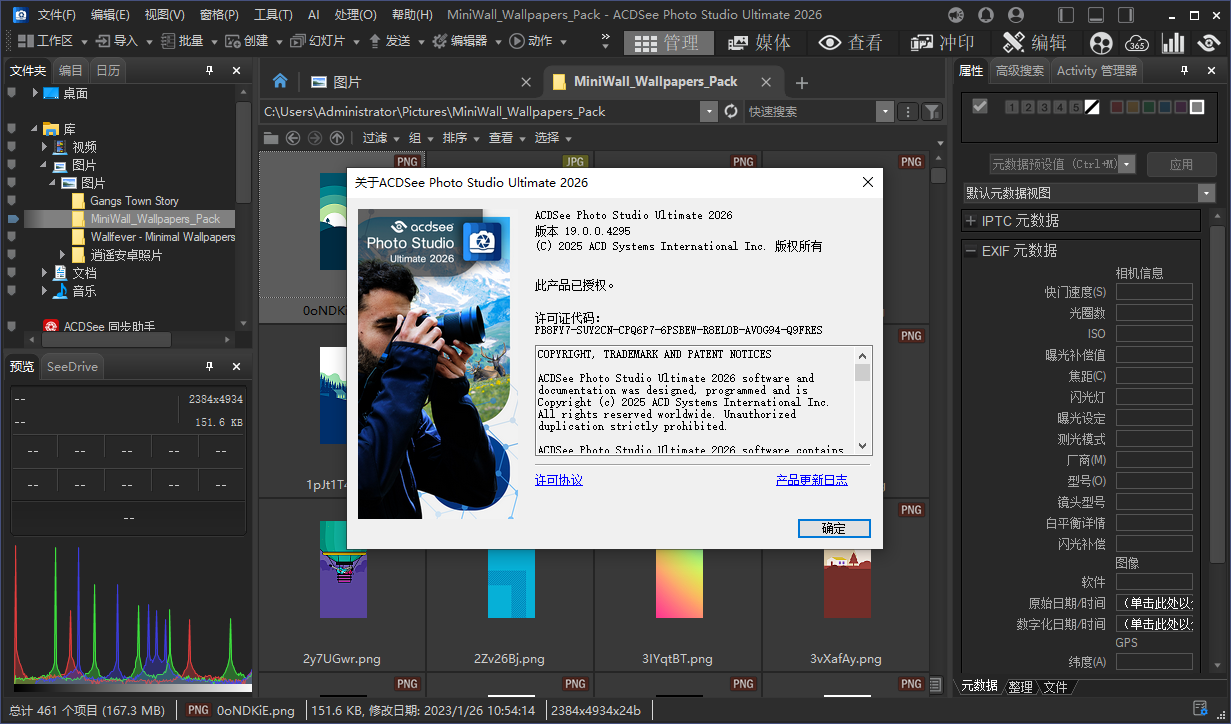The height and width of the screenshot is (724, 1231).
Task: Click the refresh icon beside path bar
Action: point(731,112)
